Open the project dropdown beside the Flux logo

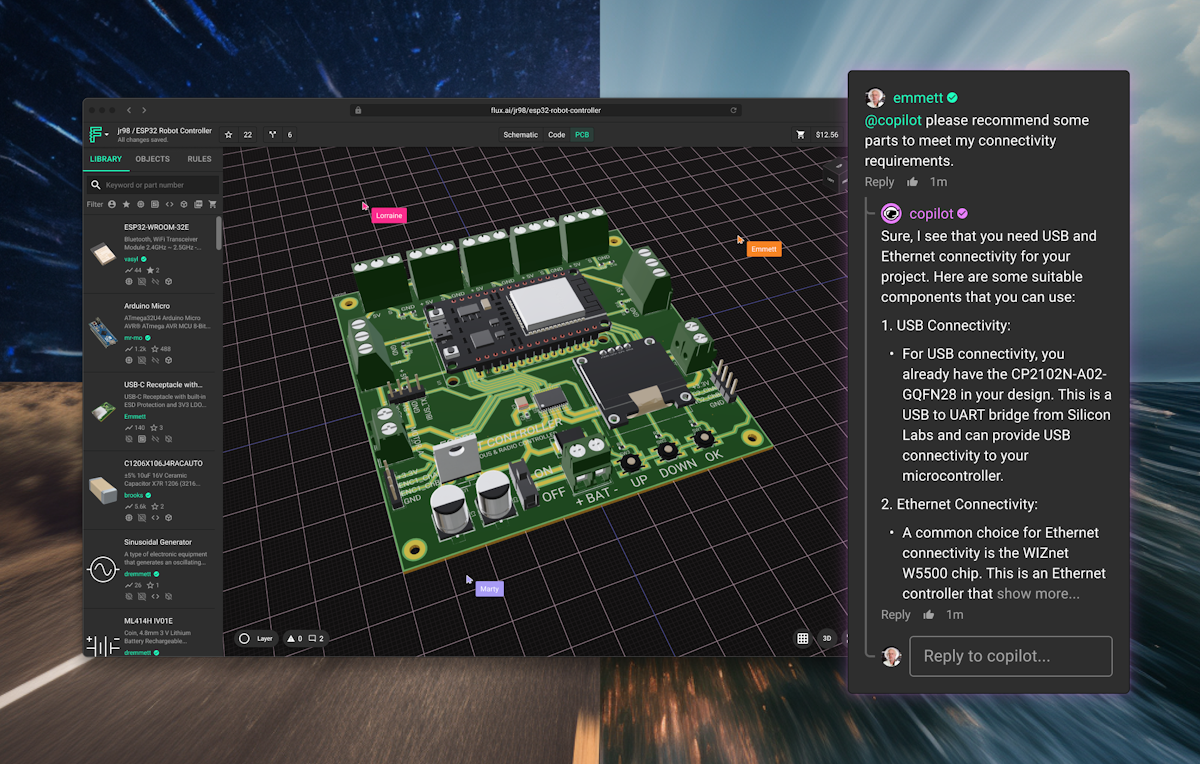click(107, 133)
